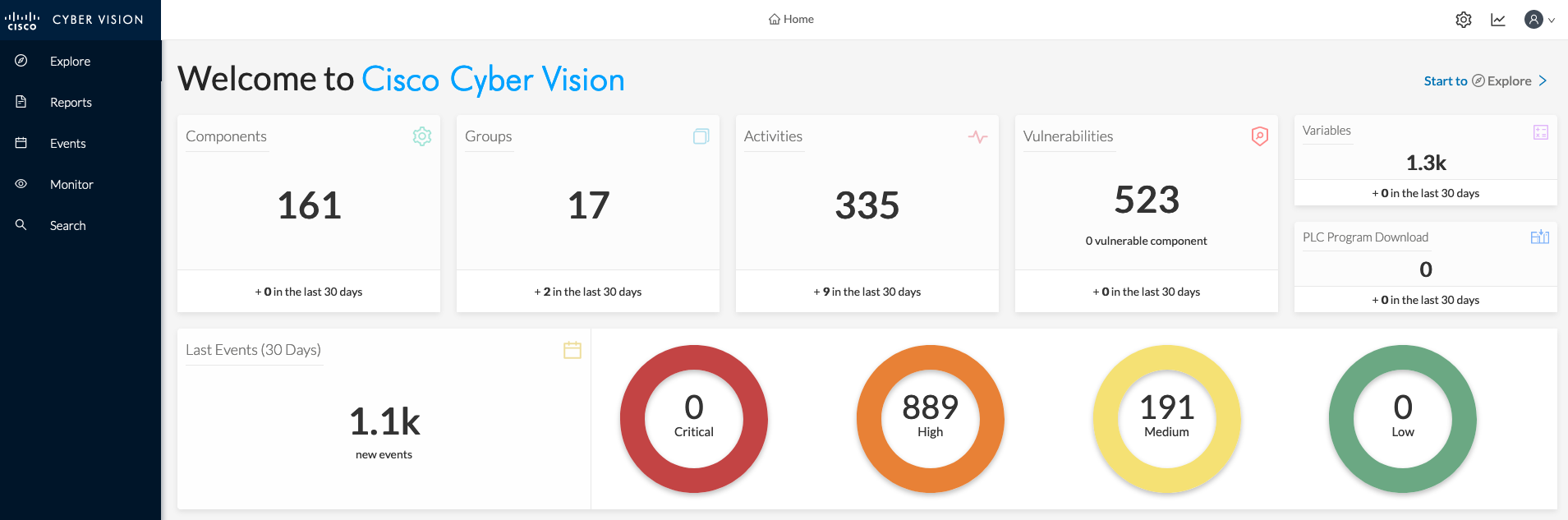Click the Events calendar icon in sidebar

(21, 143)
